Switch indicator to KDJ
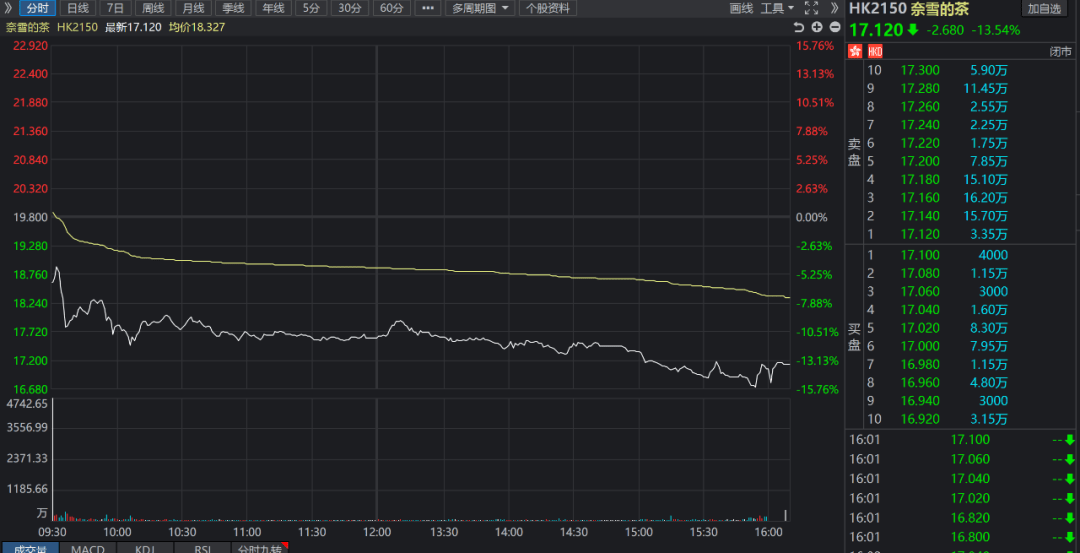 pos(144,548)
